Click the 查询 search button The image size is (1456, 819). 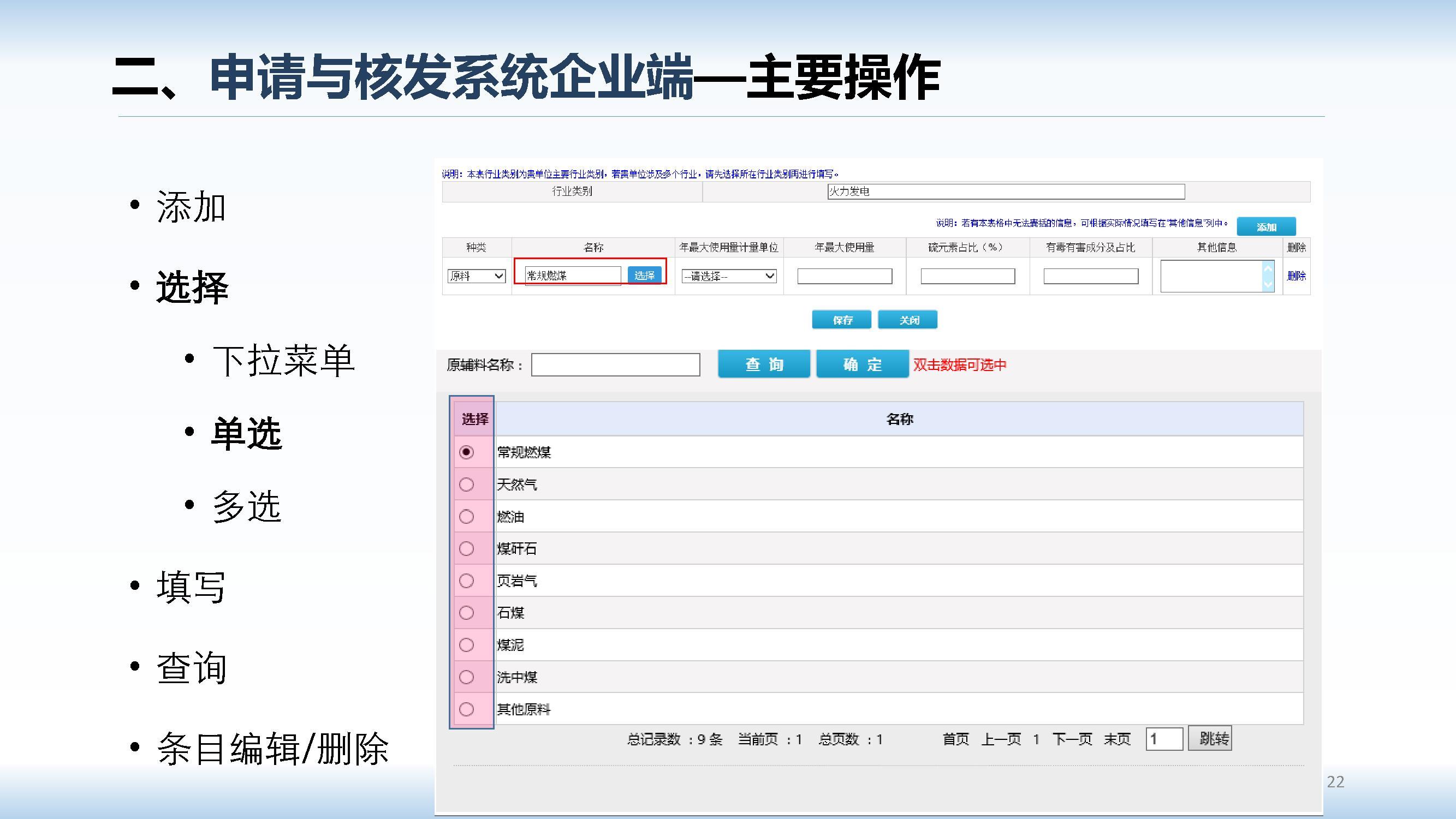(x=764, y=364)
